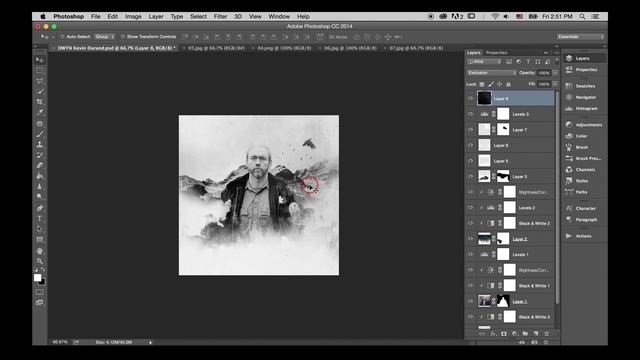Select the Rectangular Marquee tool

click(x=40, y=70)
